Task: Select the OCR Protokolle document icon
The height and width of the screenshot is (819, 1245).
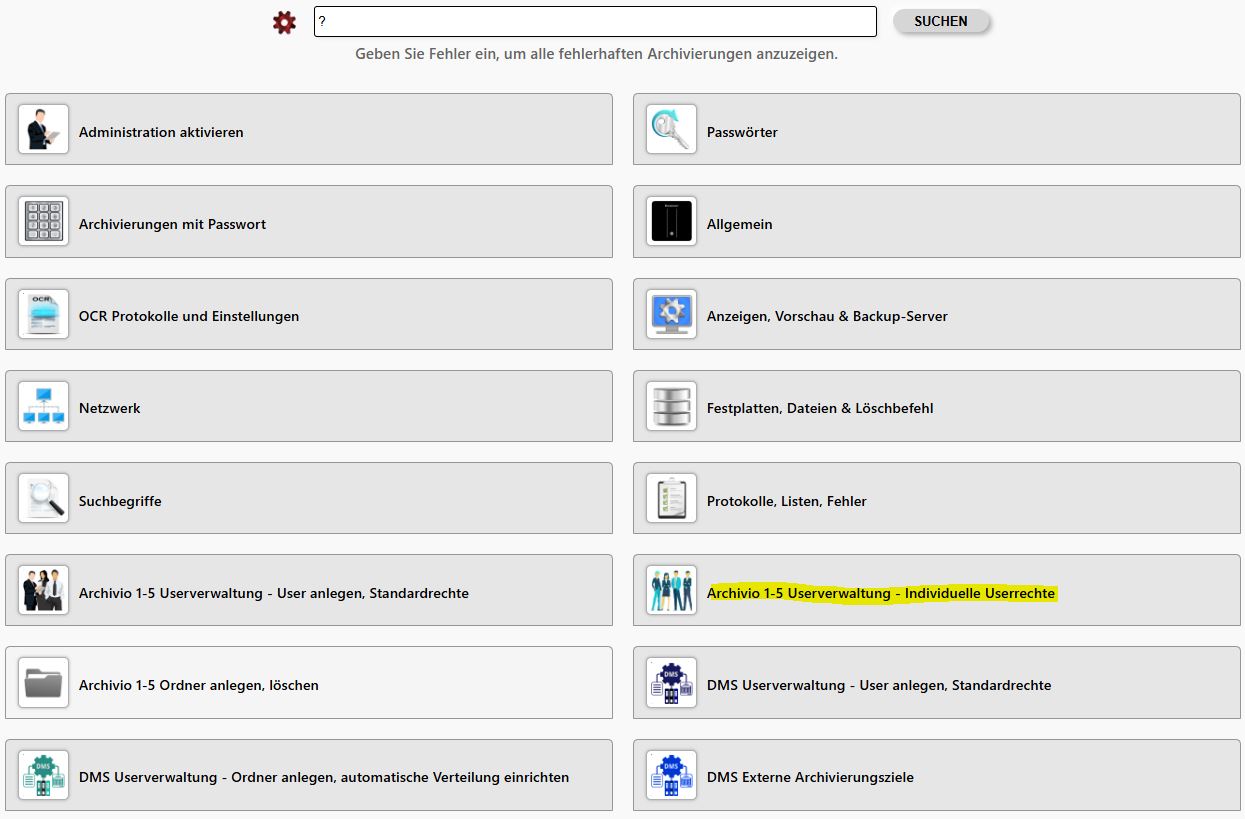Action: pyautogui.click(x=43, y=314)
